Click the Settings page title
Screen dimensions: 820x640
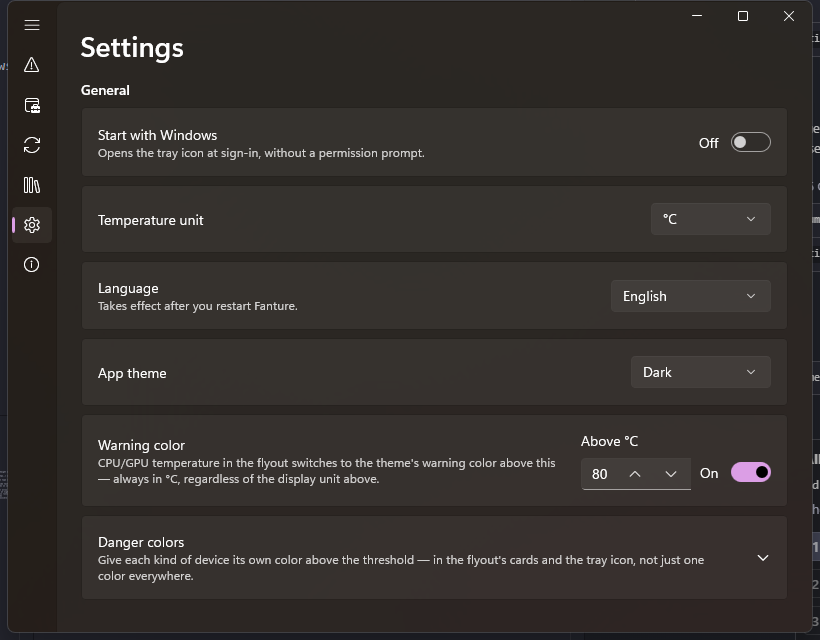(x=132, y=48)
